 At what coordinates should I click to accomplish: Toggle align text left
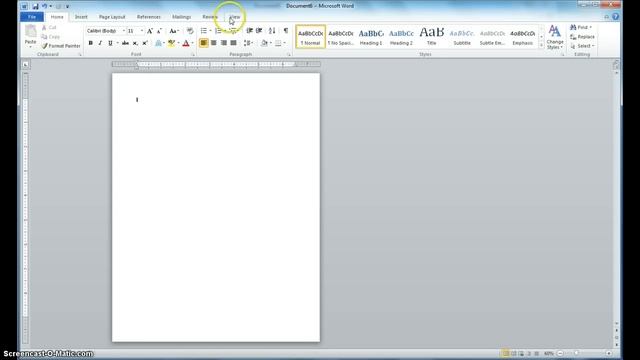click(x=204, y=43)
